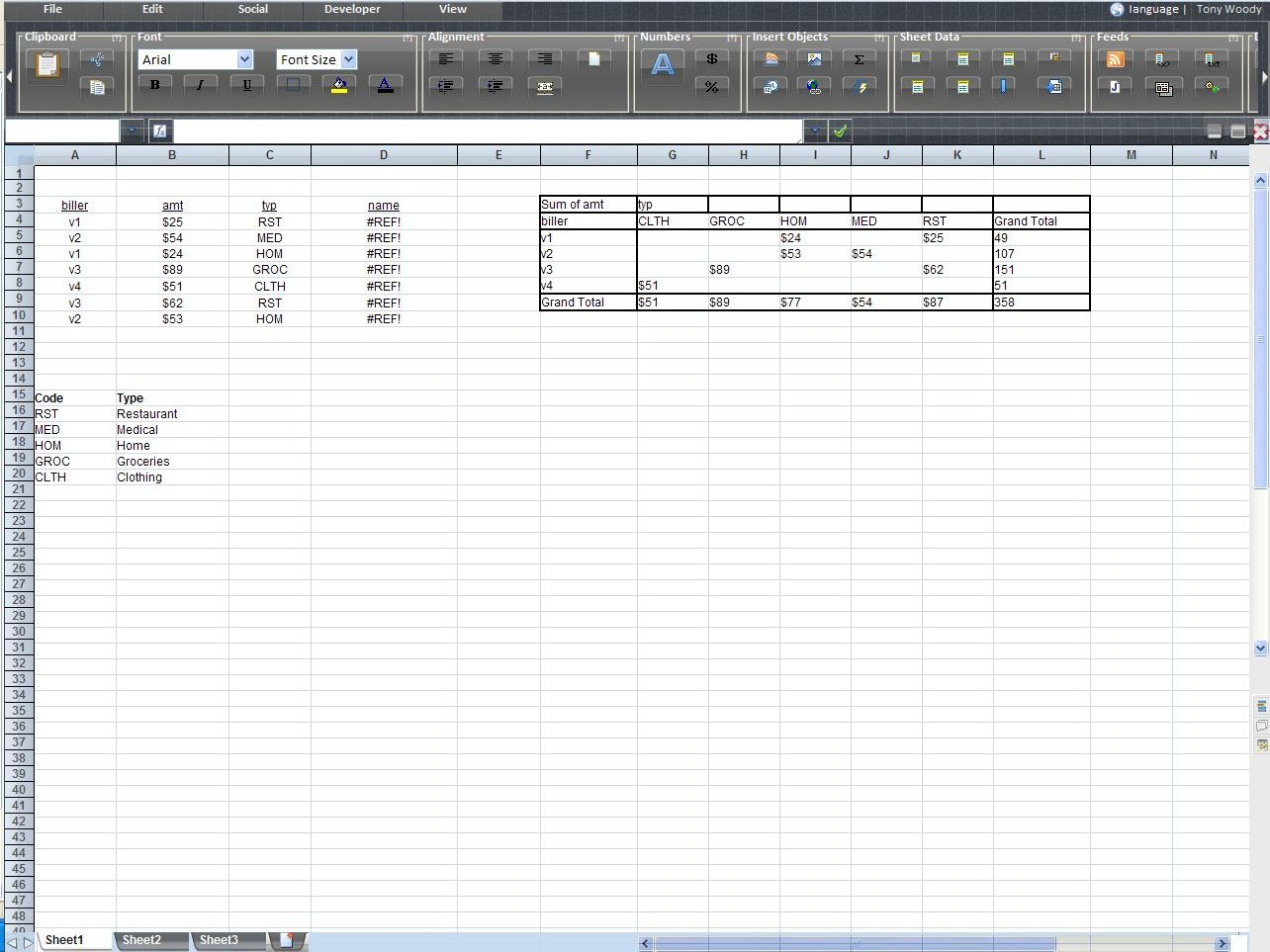Open the Arial font name dropdown
Viewport: 1270px width, 952px height.
(244, 59)
